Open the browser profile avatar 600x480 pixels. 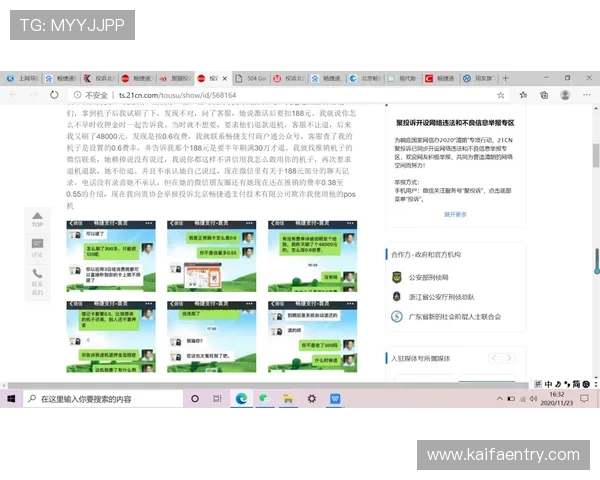tap(565, 95)
